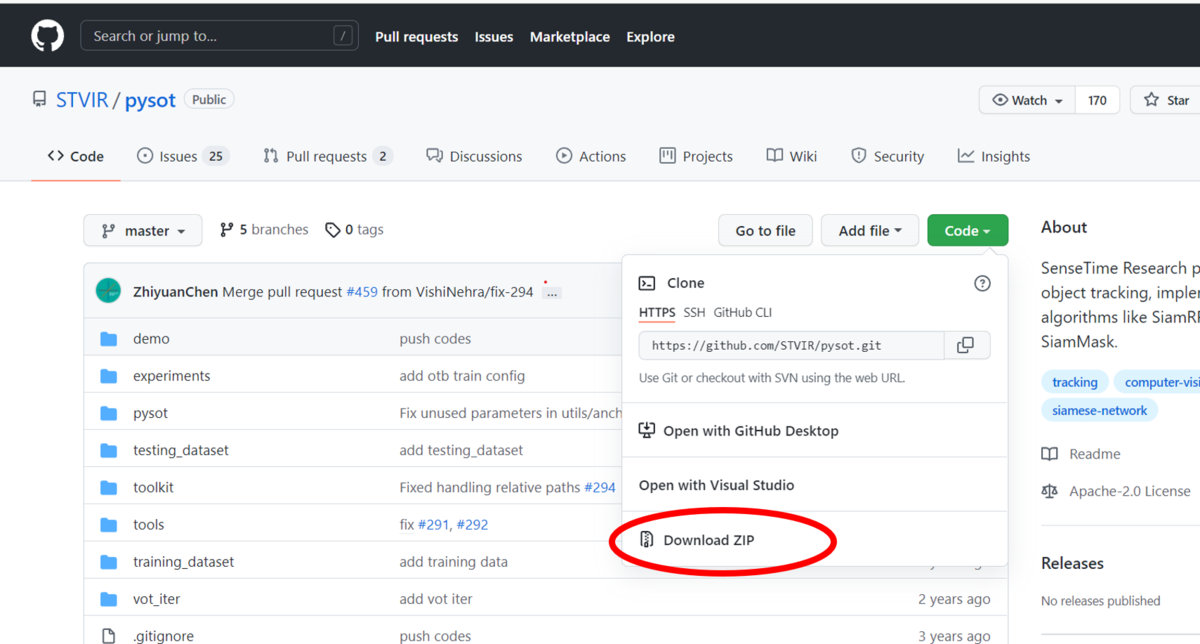Screen dimensions: 1200x644
Task: Click the Go to file button
Action: tap(766, 231)
